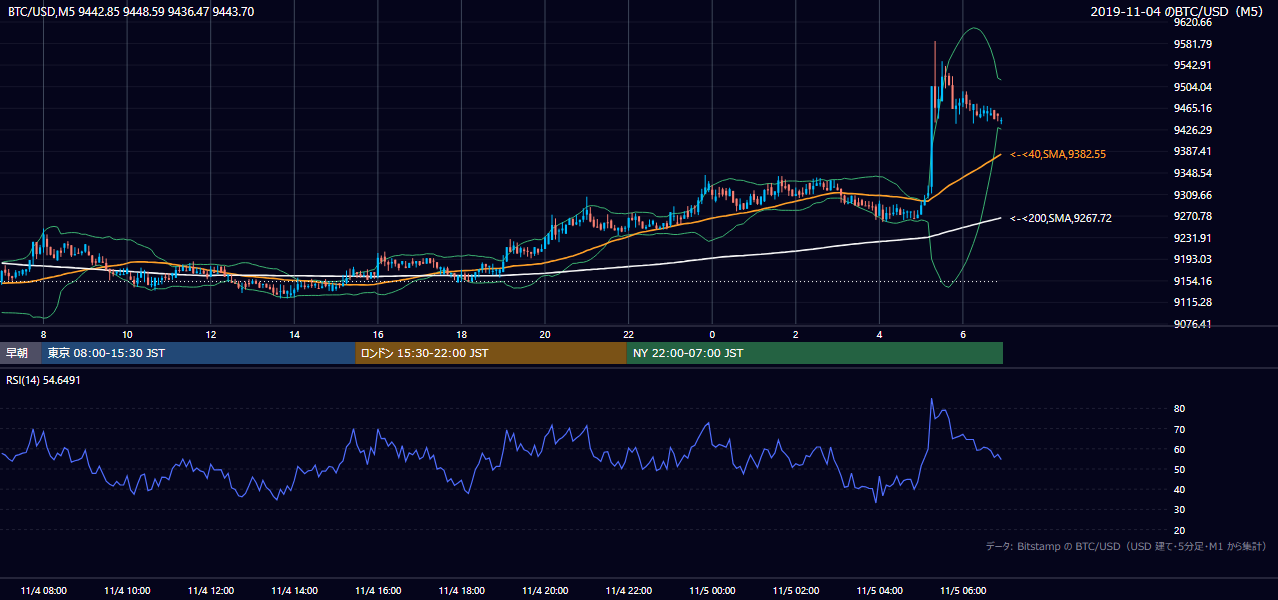Select the 200 SMA label 9267.72
The height and width of the screenshot is (600, 1278).
[1061, 218]
